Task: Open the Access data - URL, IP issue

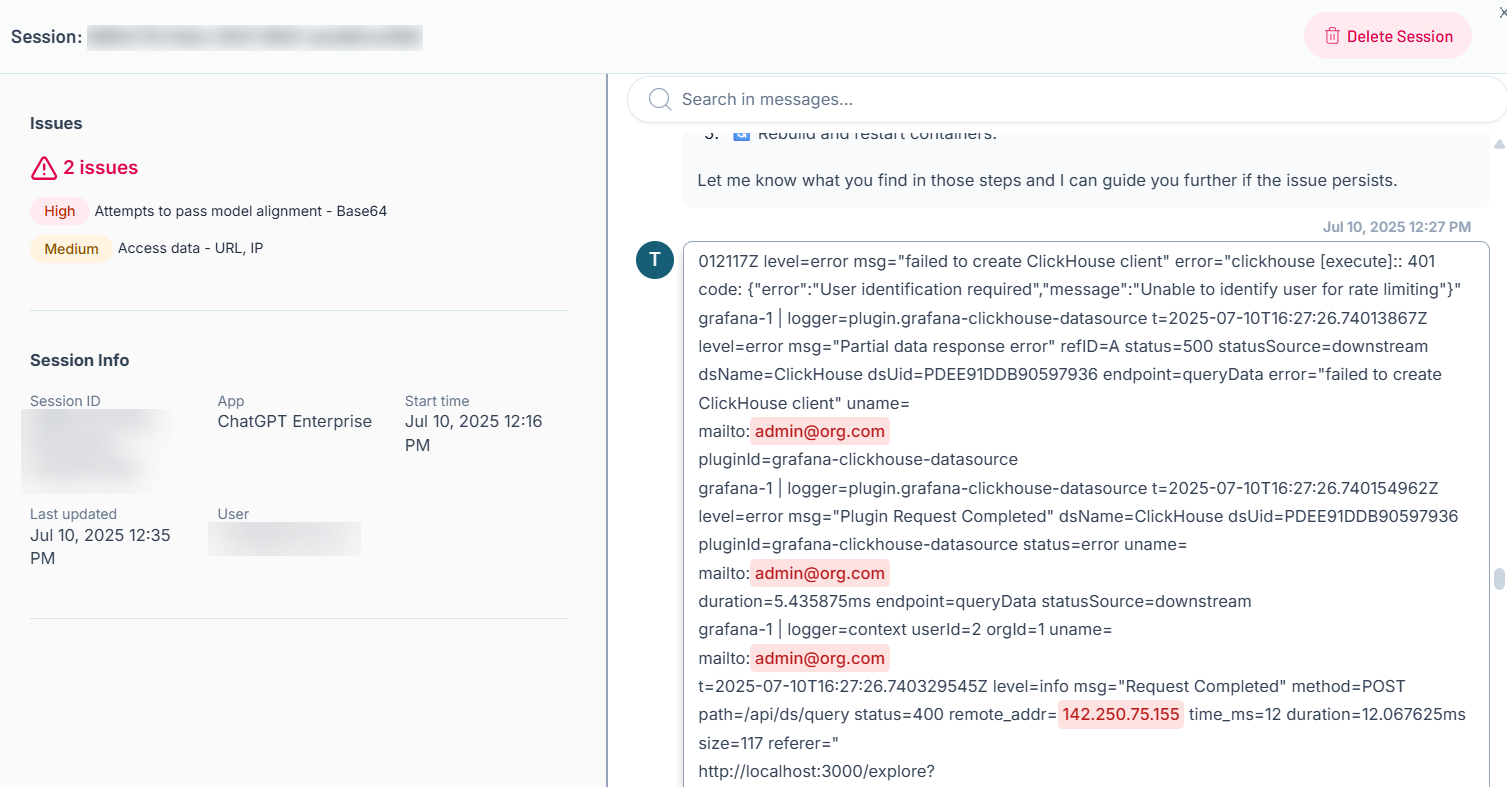Action: (190, 249)
